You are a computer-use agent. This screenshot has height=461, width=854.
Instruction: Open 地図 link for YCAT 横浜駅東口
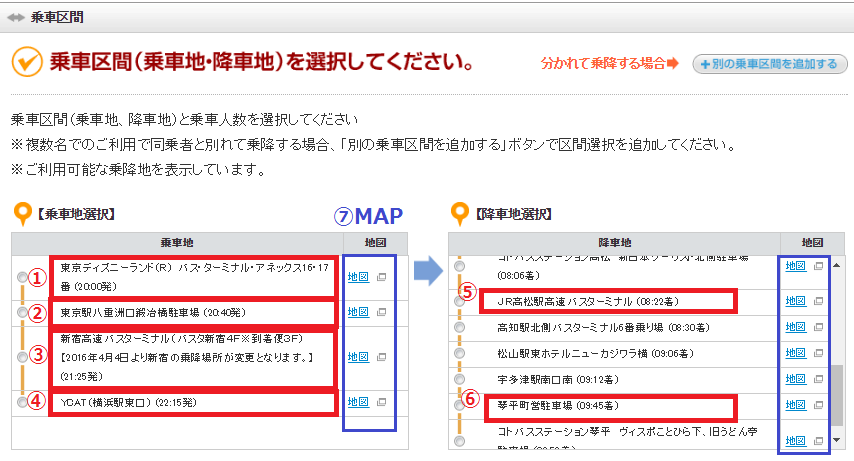[x=357, y=402]
